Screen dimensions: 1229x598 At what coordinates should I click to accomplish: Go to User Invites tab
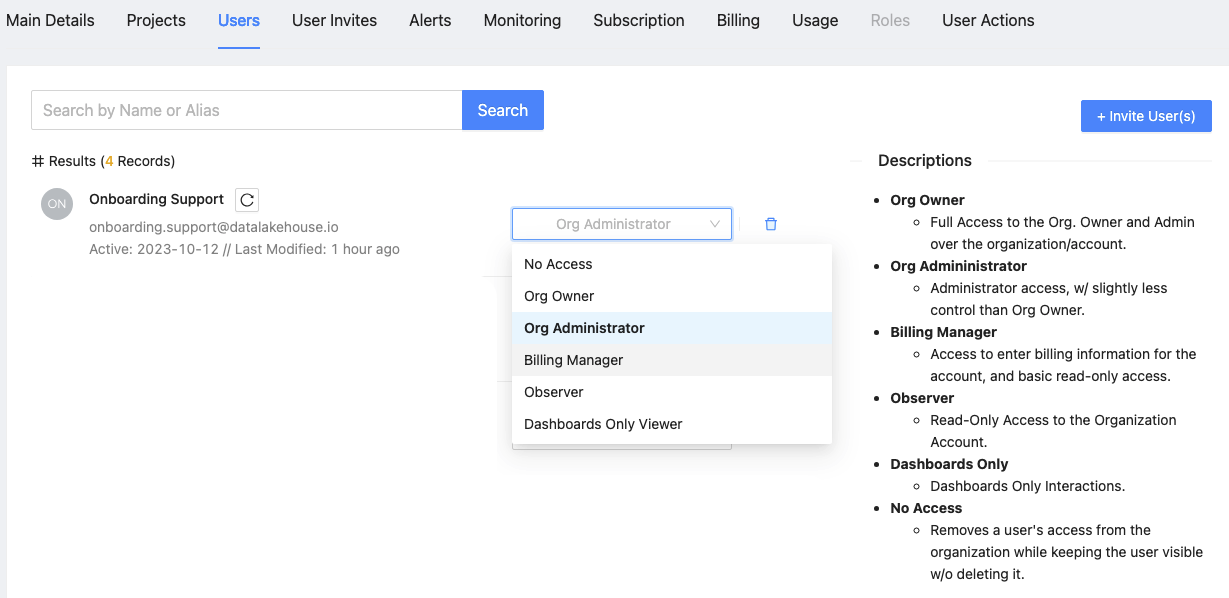click(x=334, y=20)
